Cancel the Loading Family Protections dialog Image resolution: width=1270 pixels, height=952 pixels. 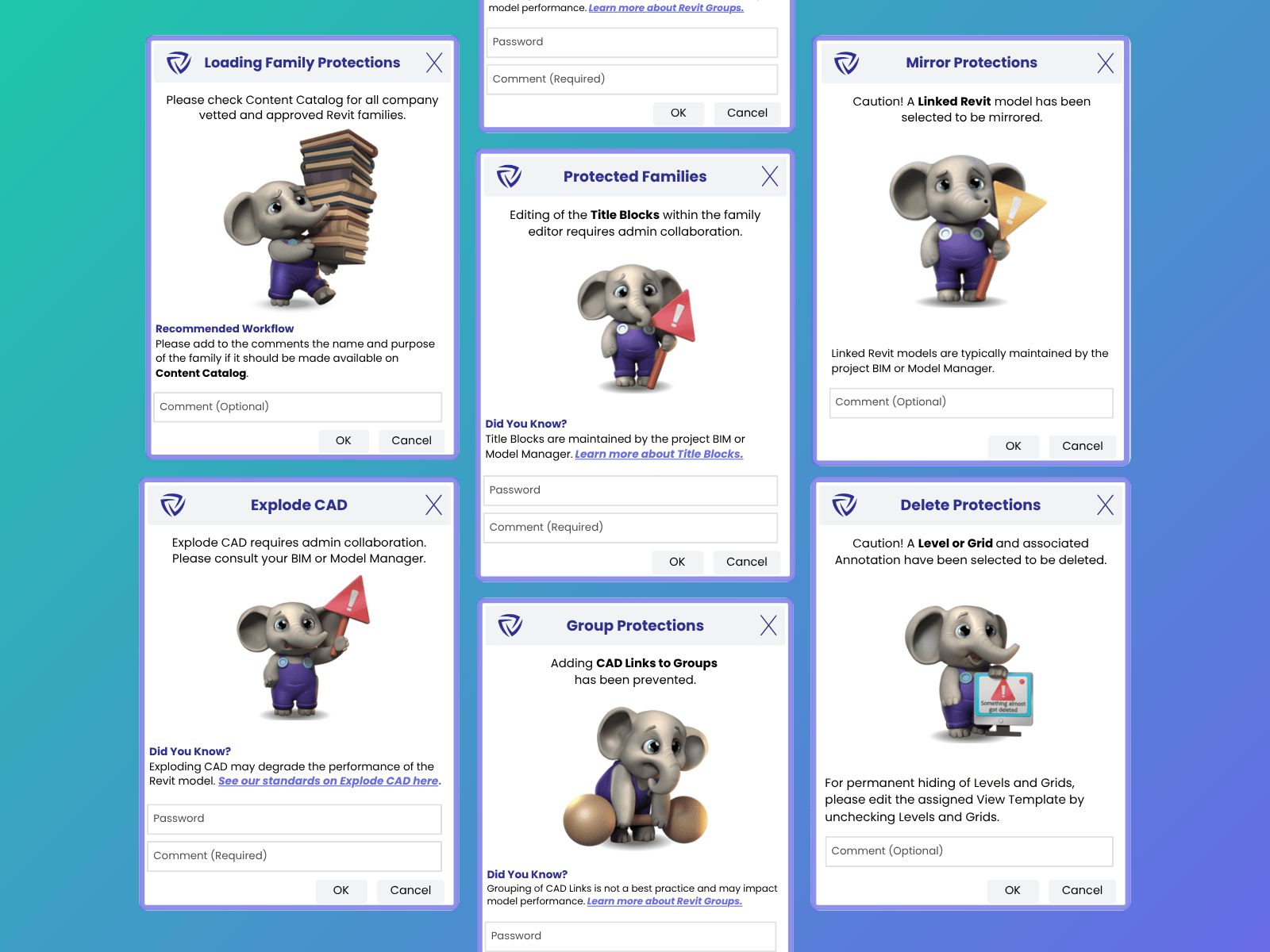[411, 440]
